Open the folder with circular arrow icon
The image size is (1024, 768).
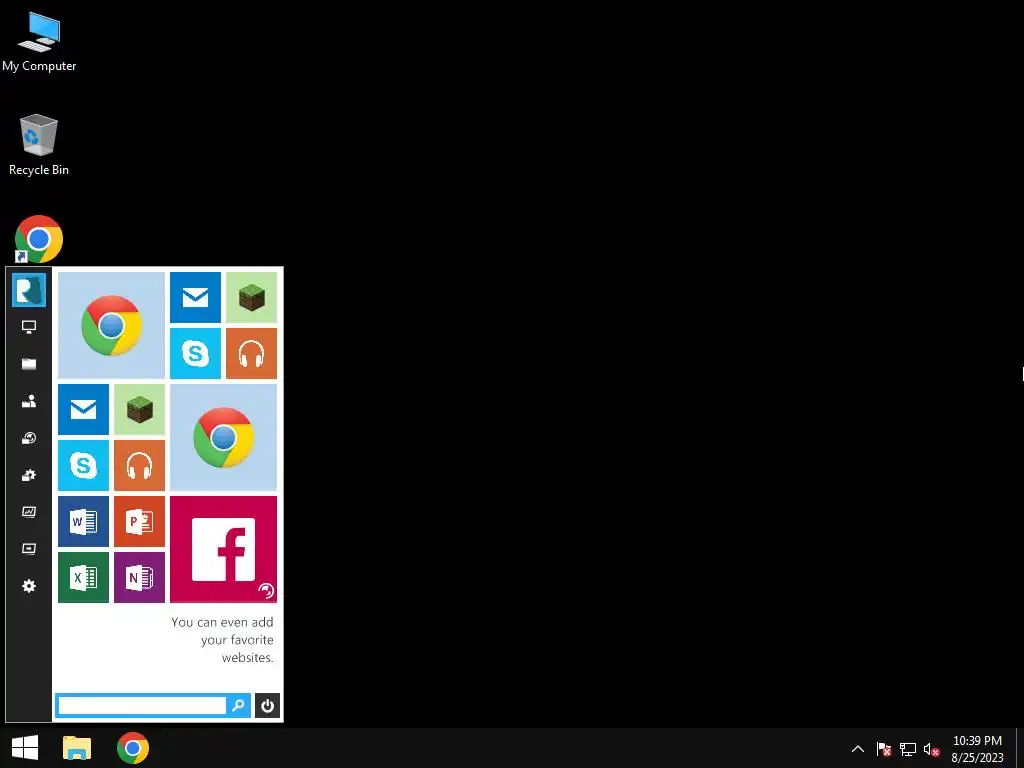(x=29, y=438)
